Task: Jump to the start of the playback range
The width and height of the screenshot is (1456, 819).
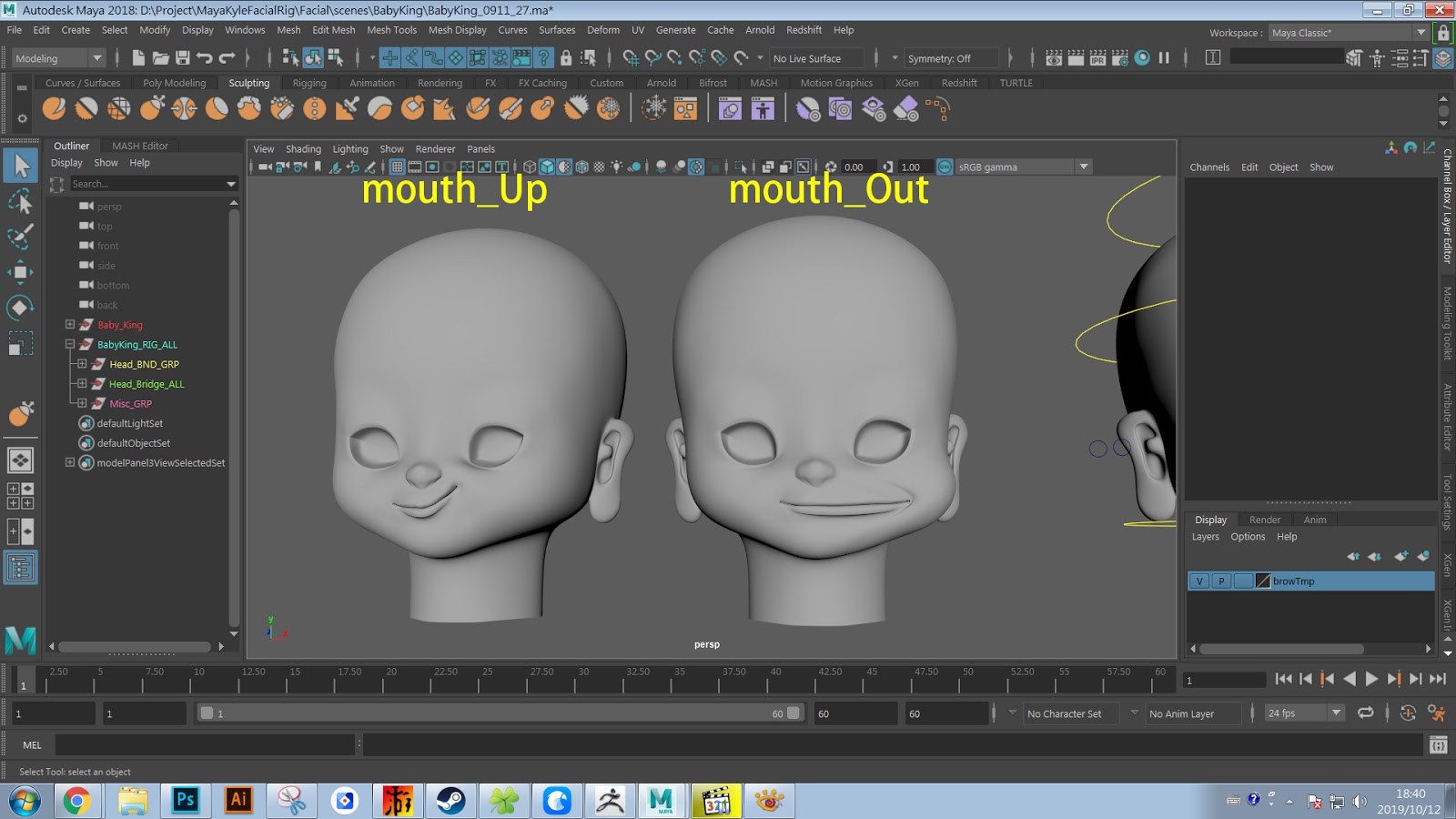Action: tap(1283, 679)
